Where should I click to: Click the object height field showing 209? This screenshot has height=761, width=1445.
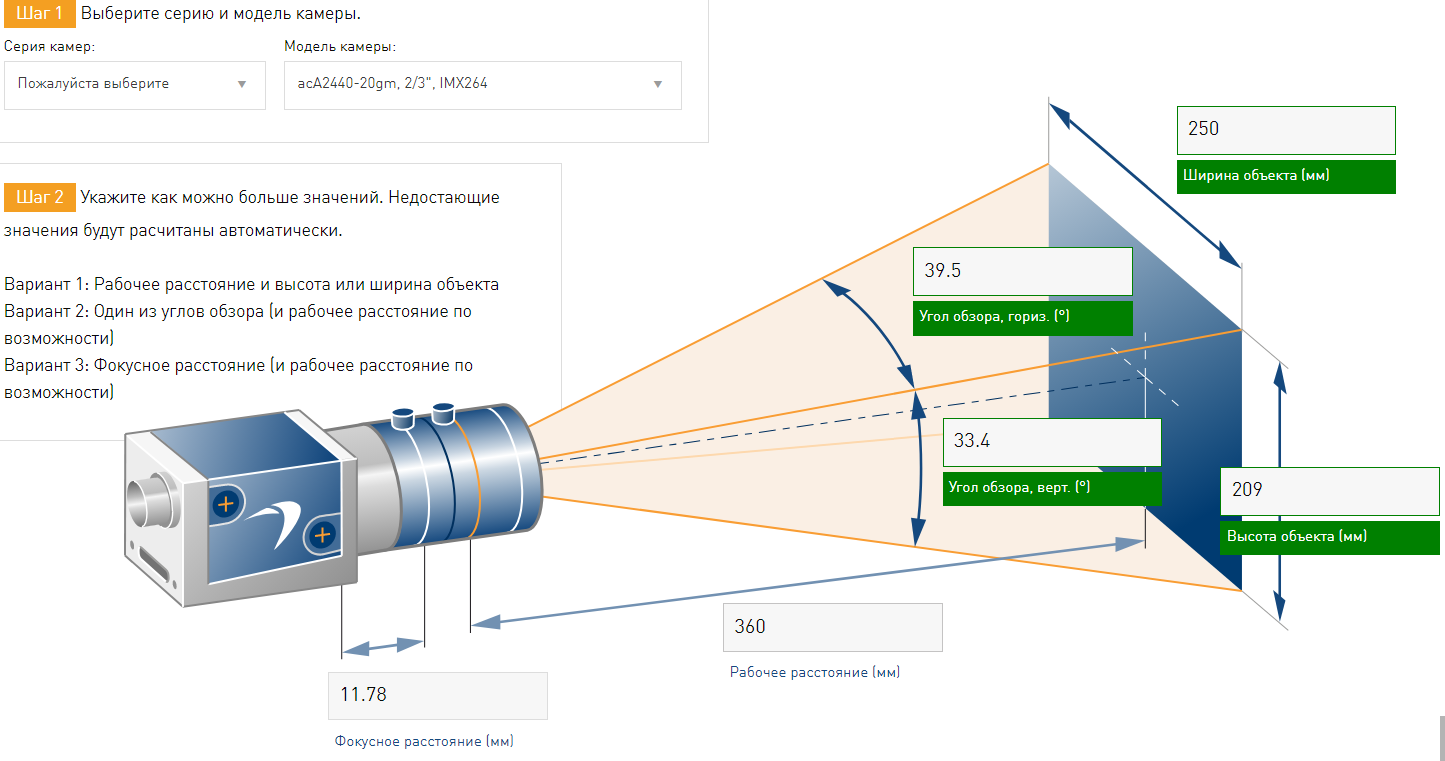tap(1330, 491)
